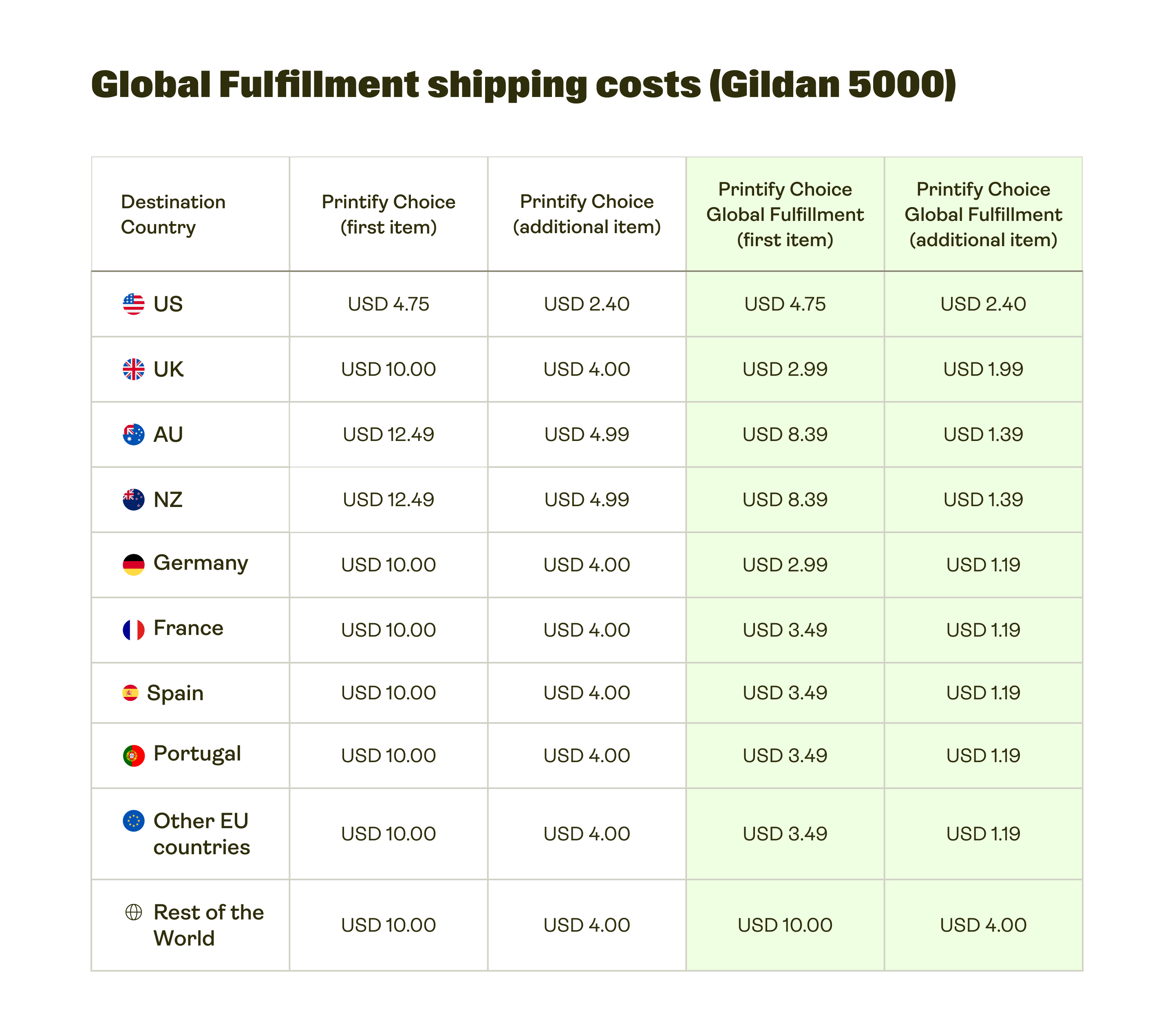Click the globe icon for Rest of World

point(133,912)
